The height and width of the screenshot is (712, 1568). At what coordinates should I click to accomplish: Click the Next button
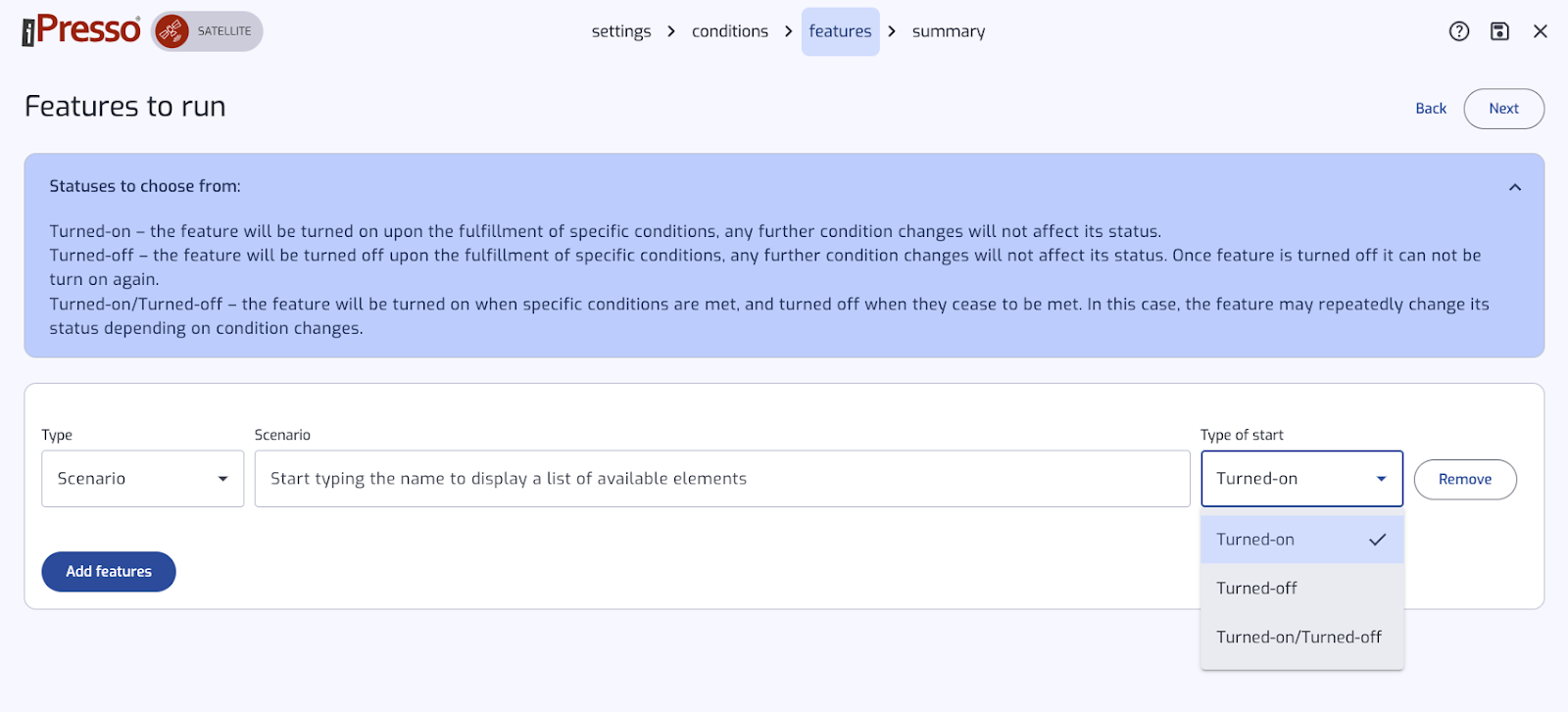[x=1503, y=109]
